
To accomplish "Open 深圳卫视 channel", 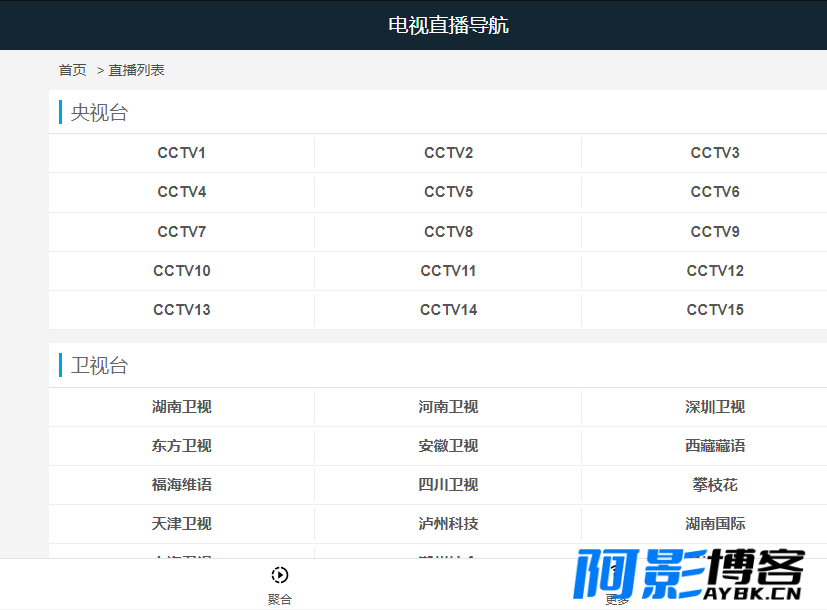I will pos(715,406).
